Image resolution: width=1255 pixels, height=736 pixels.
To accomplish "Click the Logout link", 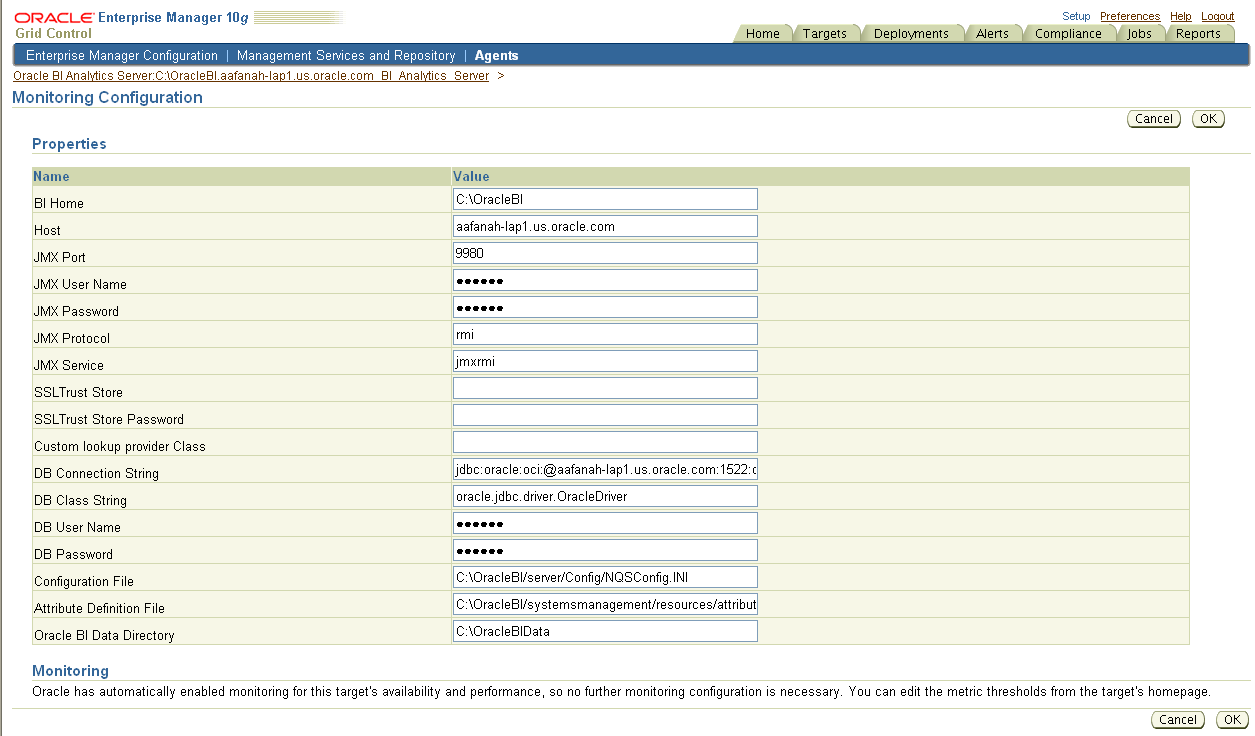I will (1218, 16).
